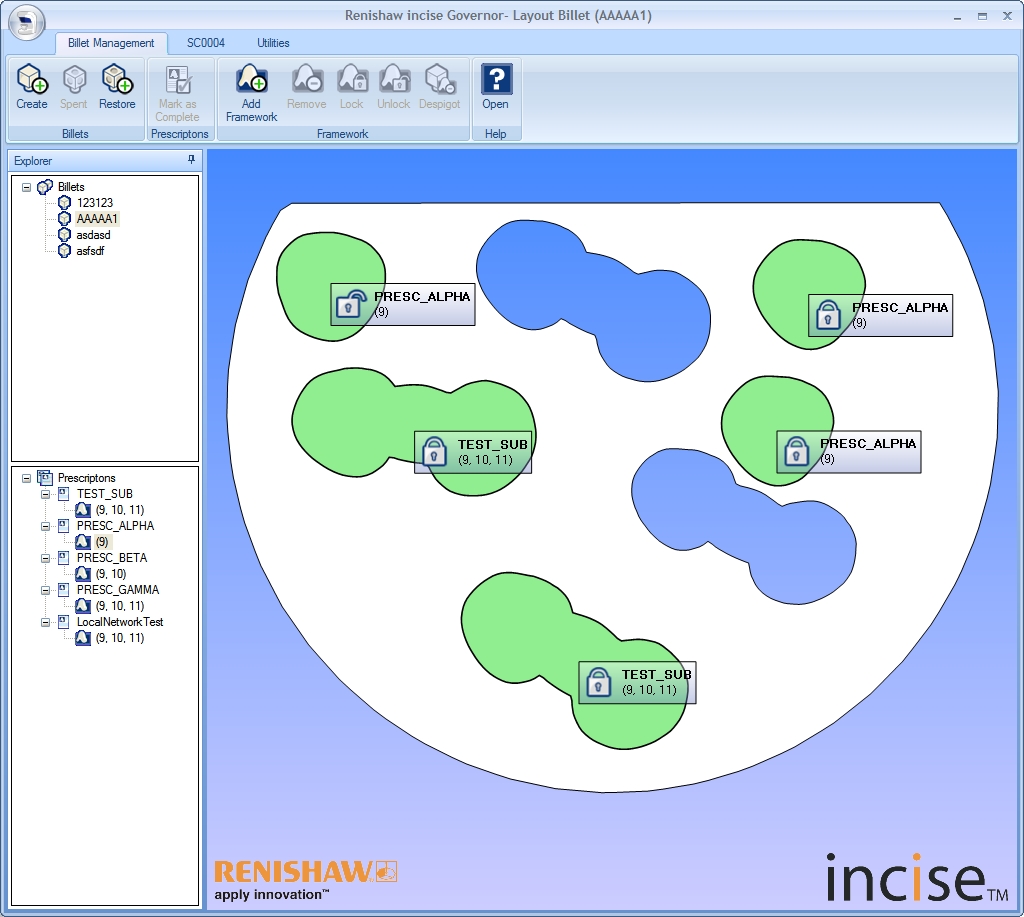Viewport: 1024px width, 917px height.
Task: Switch to the SC0004 tab
Action: coord(205,43)
